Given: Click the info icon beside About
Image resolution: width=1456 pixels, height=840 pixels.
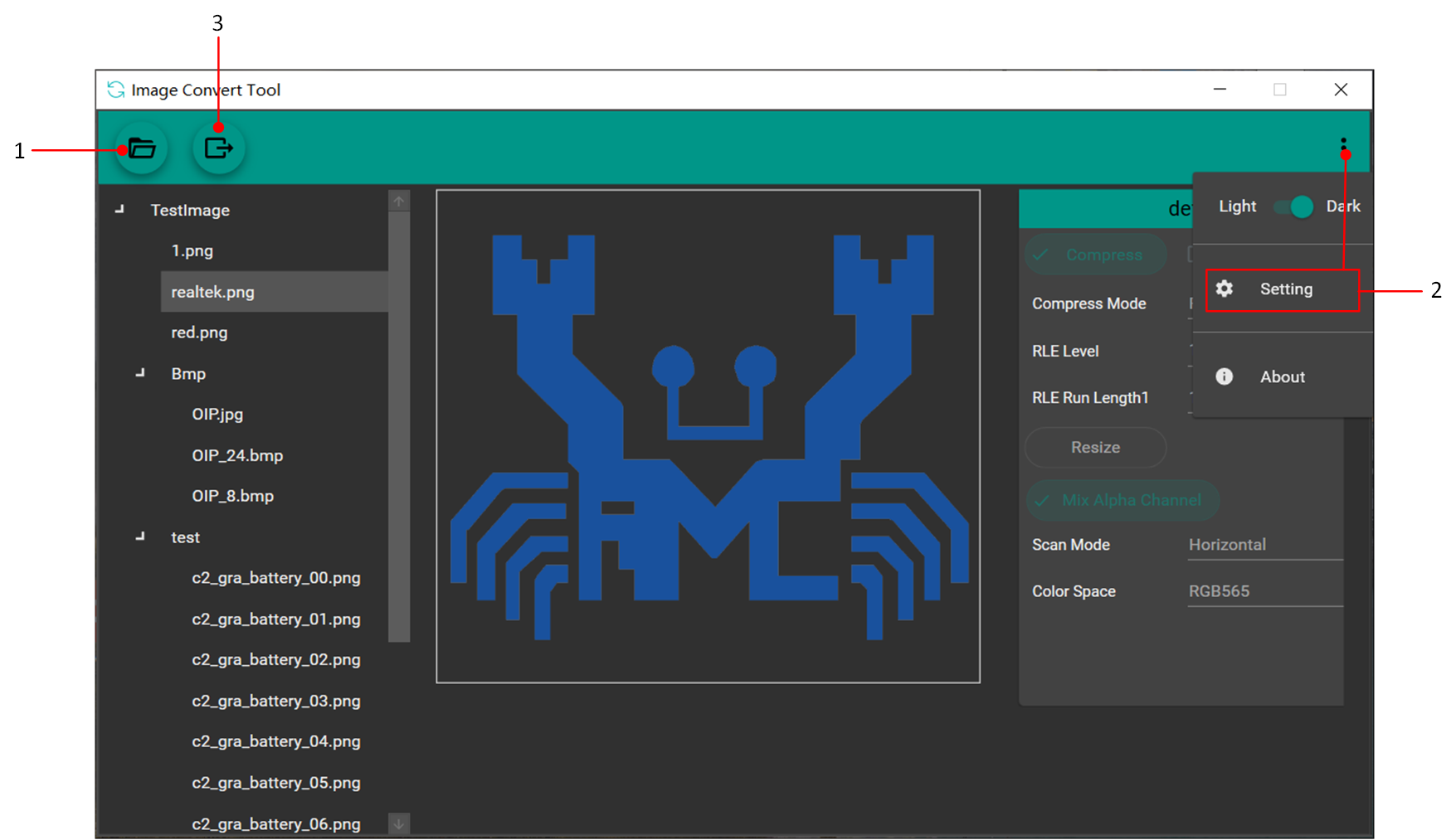Looking at the screenshot, I should (1225, 376).
